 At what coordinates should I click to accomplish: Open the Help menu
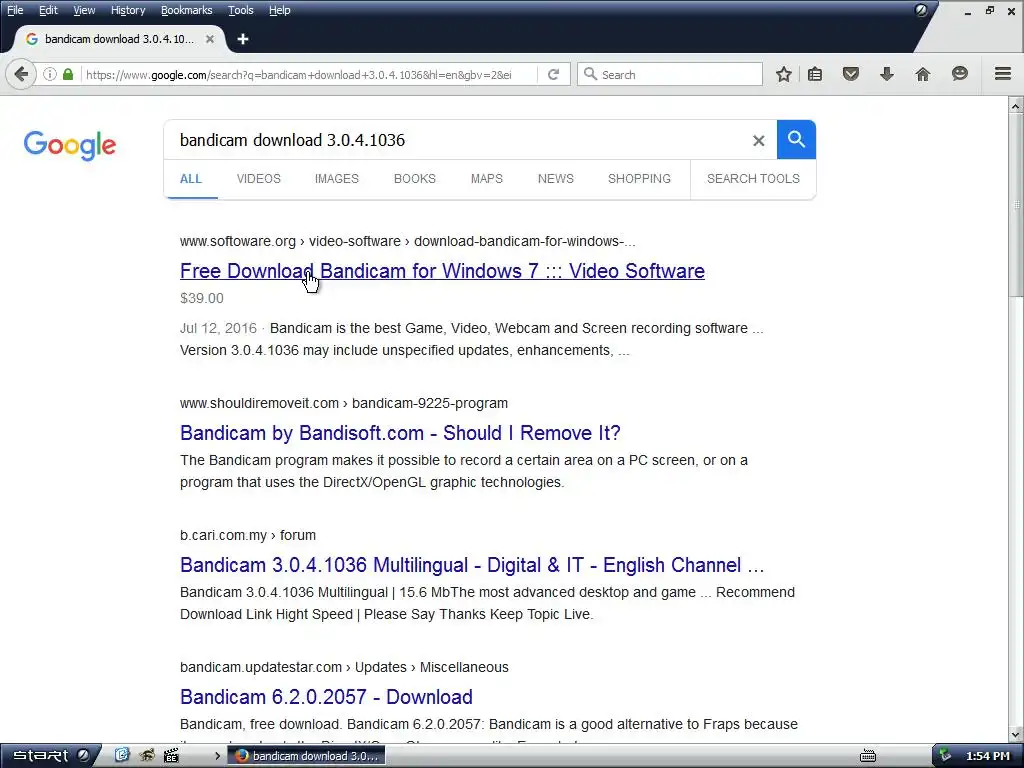point(280,10)
